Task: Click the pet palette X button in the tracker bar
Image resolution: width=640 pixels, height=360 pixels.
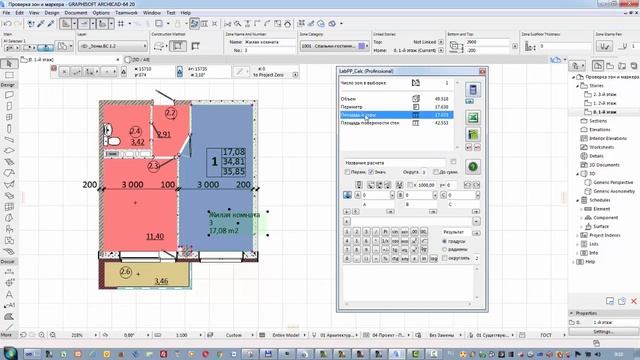Action: 64,72
